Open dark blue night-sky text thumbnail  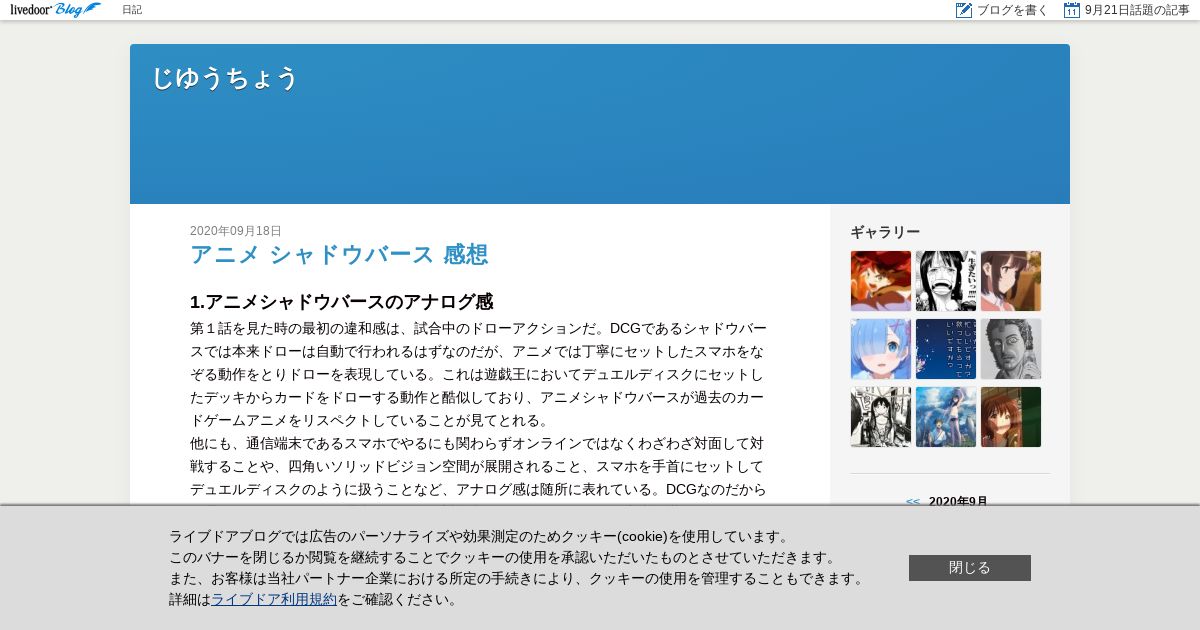coord(946,349)
